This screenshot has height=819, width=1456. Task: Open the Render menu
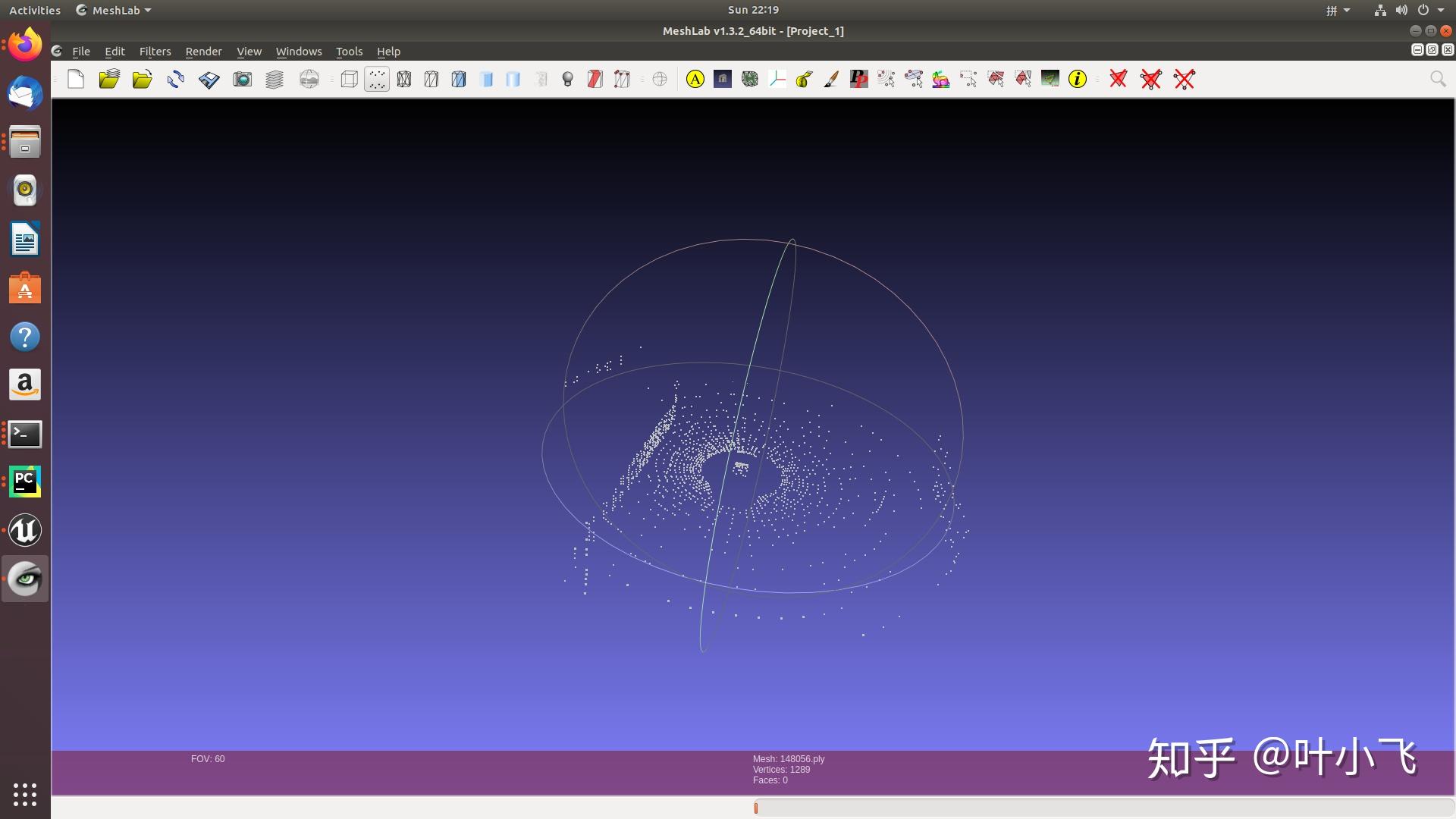coord(203,52)
